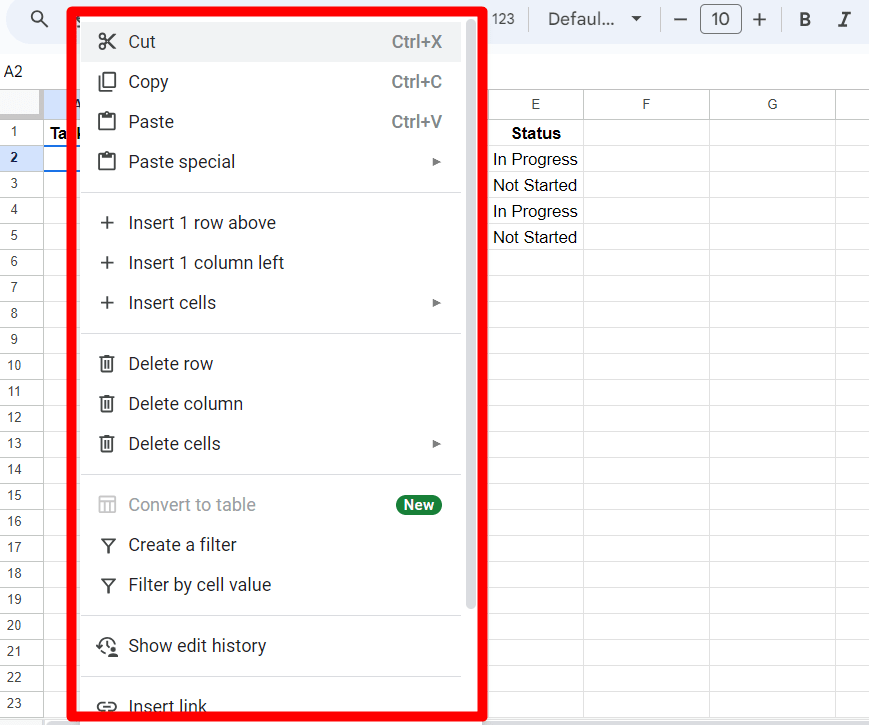Toggle bold formatting in the toolbar
This screenshot has width=869, height=725.
click(x=804, y=19)
